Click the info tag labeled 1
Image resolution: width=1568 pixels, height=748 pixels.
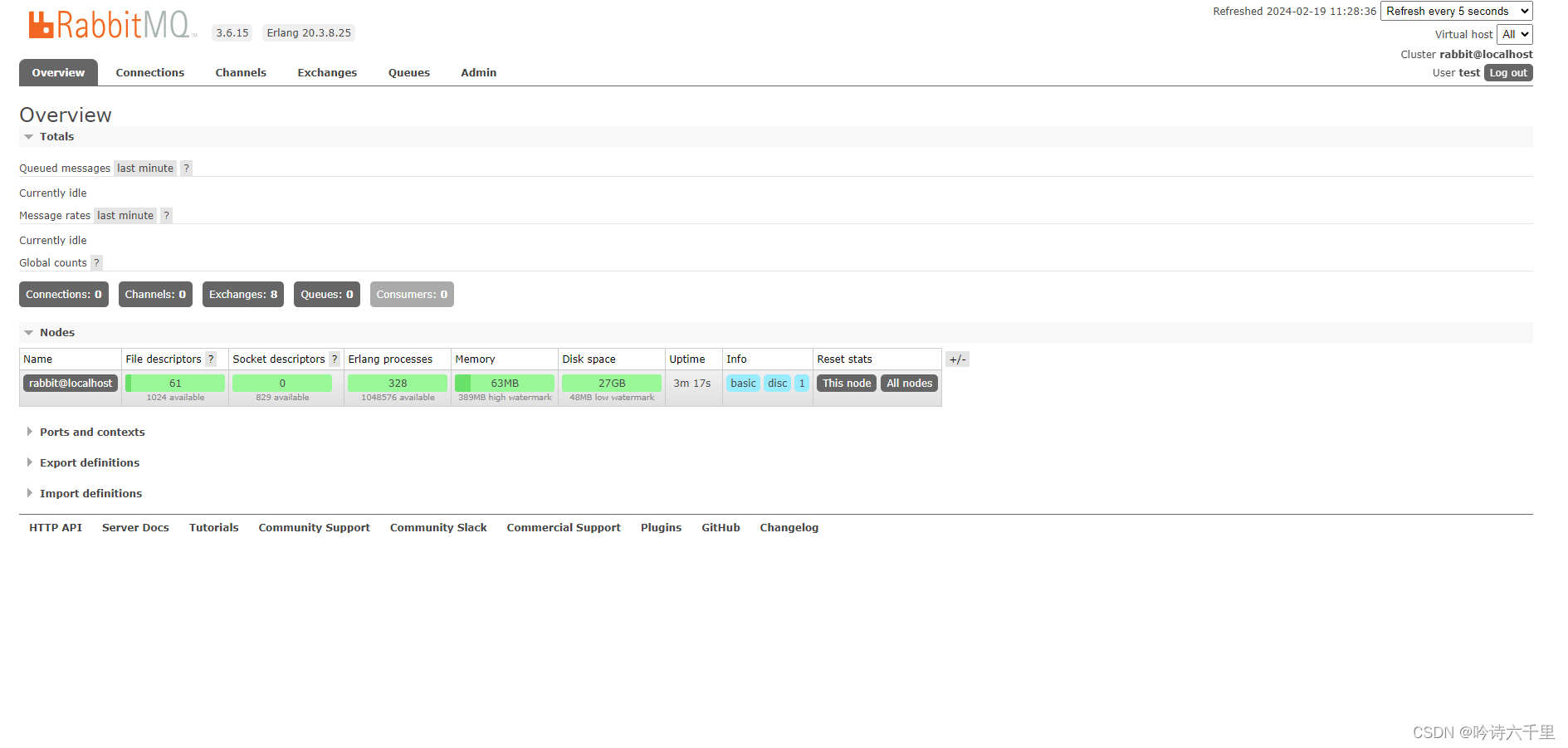click(802, 383)
